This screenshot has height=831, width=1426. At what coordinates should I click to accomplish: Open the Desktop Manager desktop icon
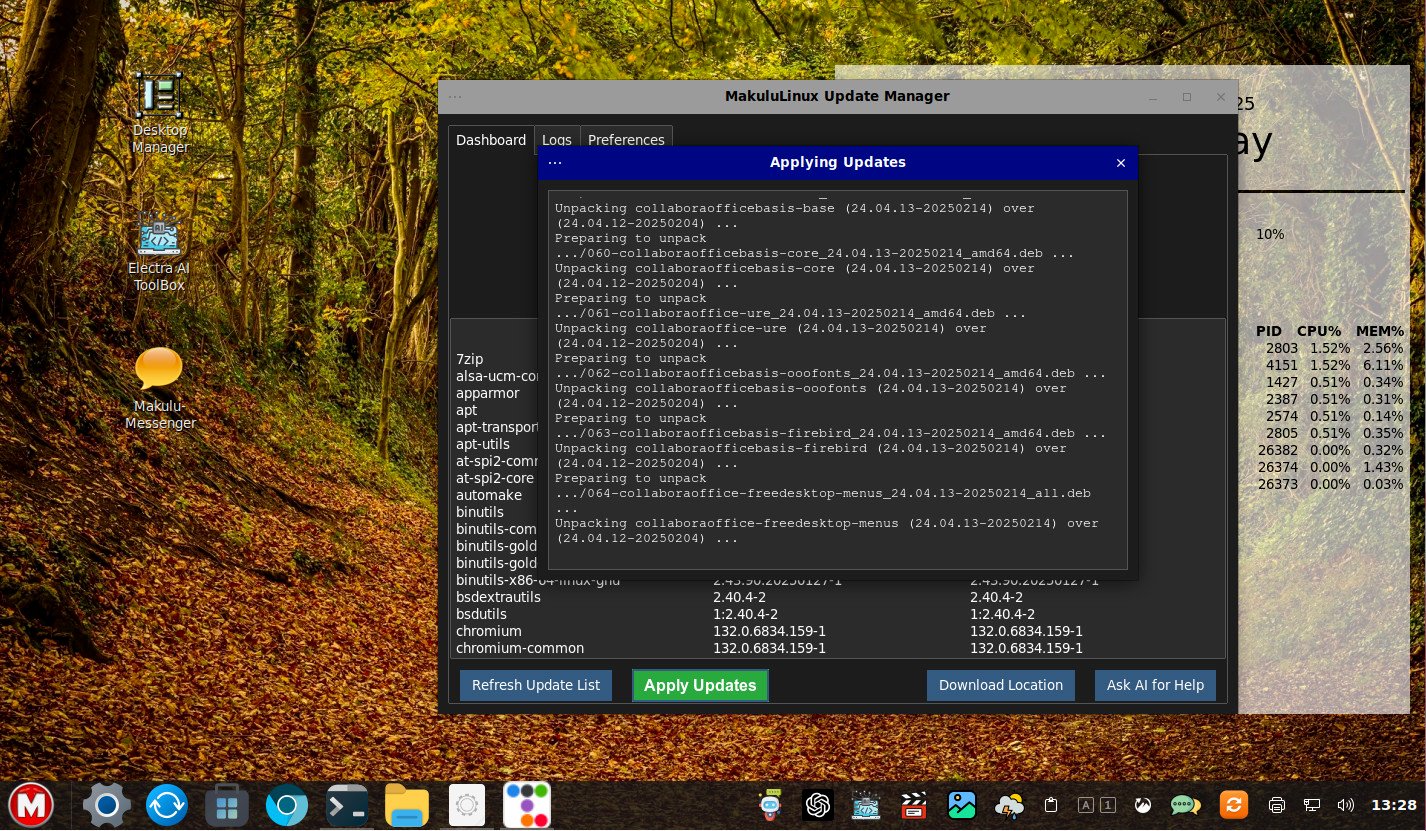point(160,113)
